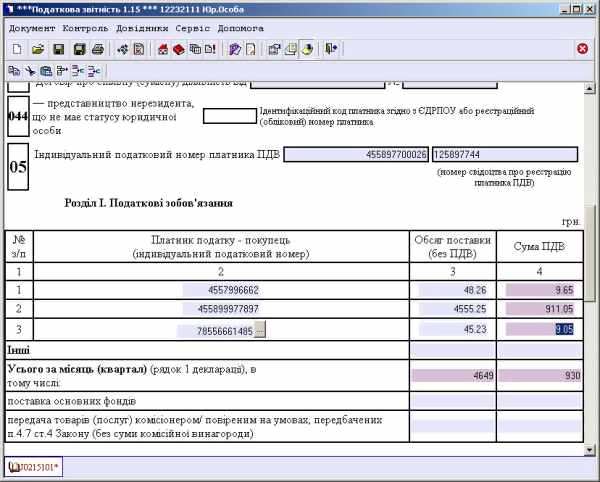Image resolution: width=600 pixels, height=482 pixels.
Task: Click the properties window icon in toolbar
Action: click(274, 49)
